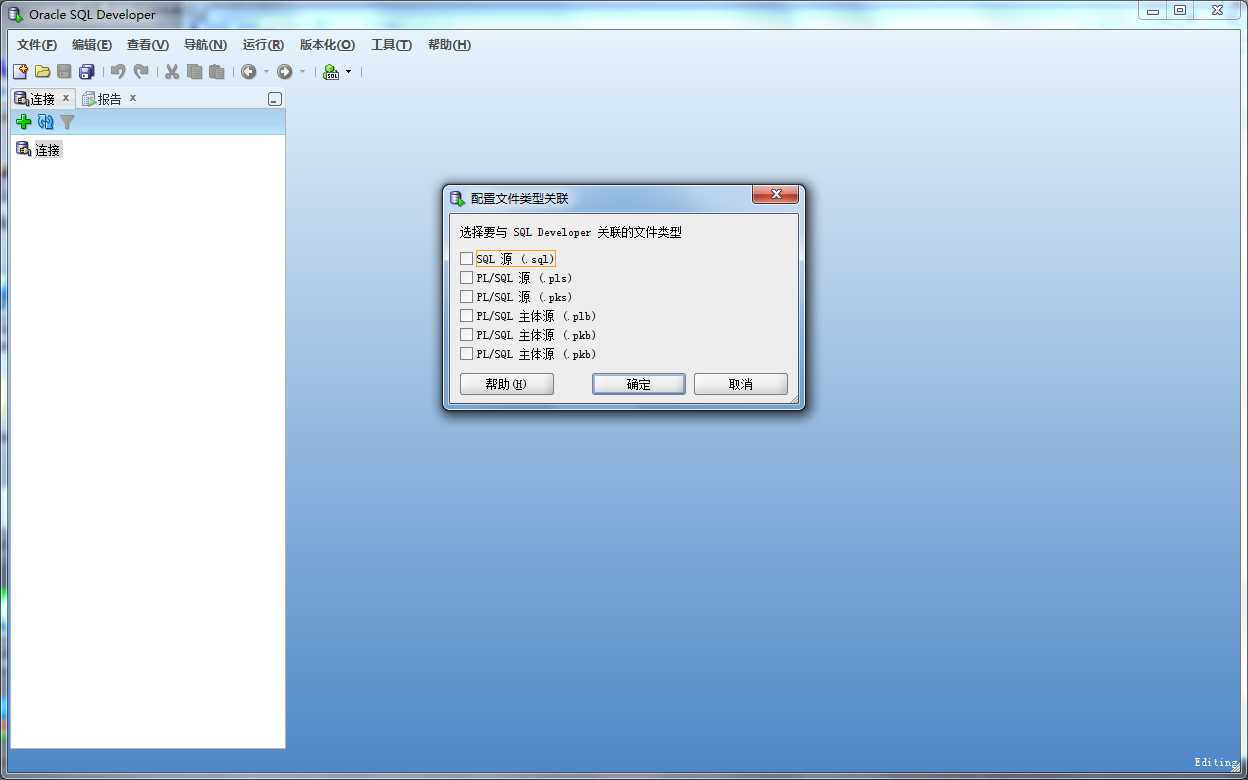The image size is (1248, 780).
Task: Check the SQL 源 (.sql) checkbox
Action: pyautogui.click(x=466, y=259)
